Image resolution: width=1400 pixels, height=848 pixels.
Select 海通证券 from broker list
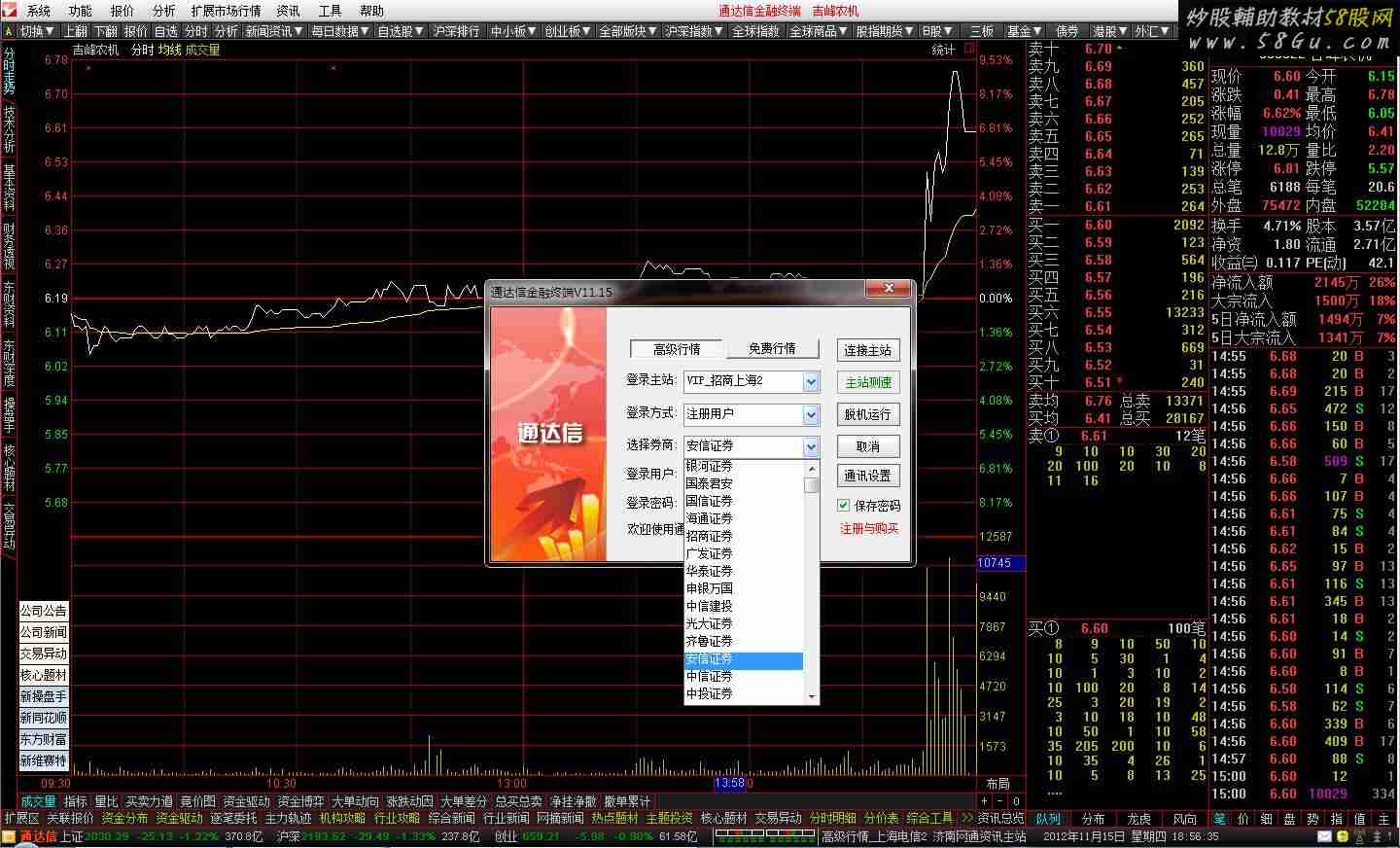tap(744, 518)
